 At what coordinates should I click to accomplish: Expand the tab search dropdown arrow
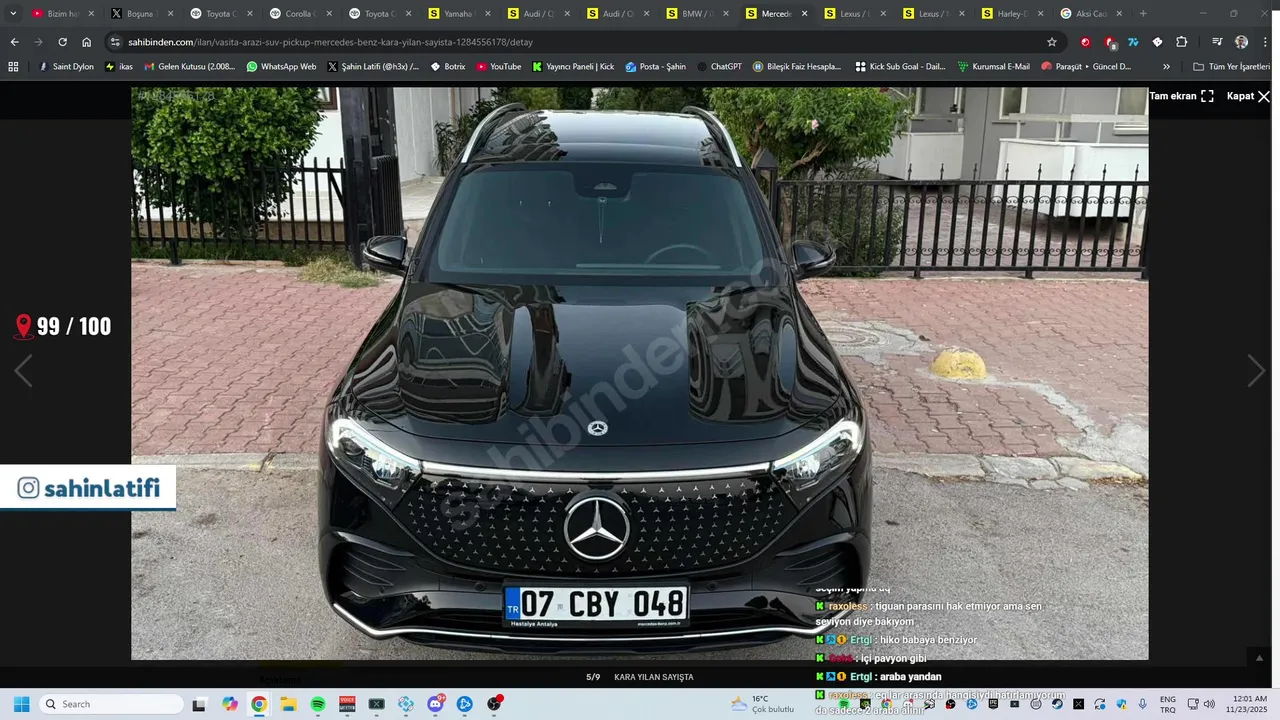point(13,14)
